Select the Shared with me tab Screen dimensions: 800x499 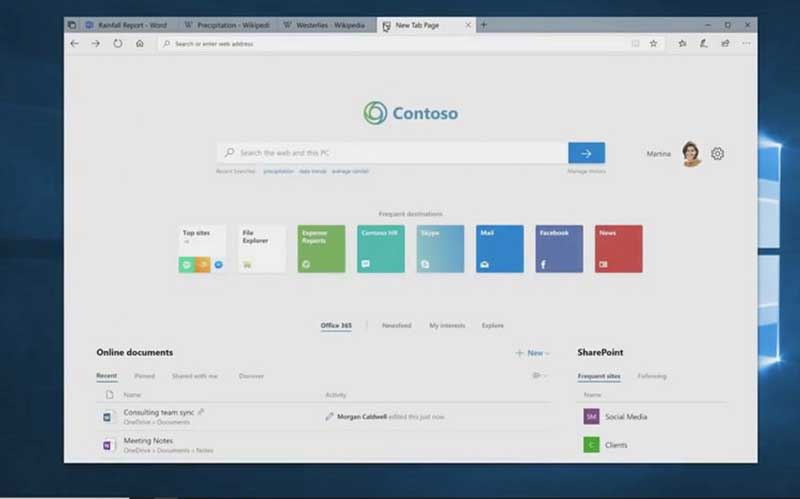pos(195,376)
